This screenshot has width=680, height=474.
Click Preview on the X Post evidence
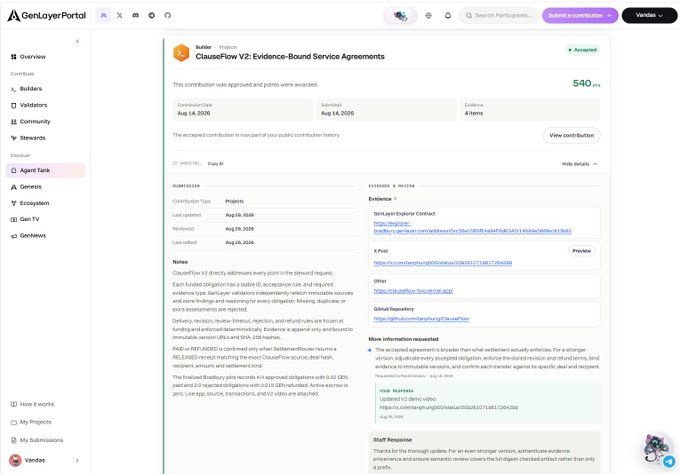(582, 251)
